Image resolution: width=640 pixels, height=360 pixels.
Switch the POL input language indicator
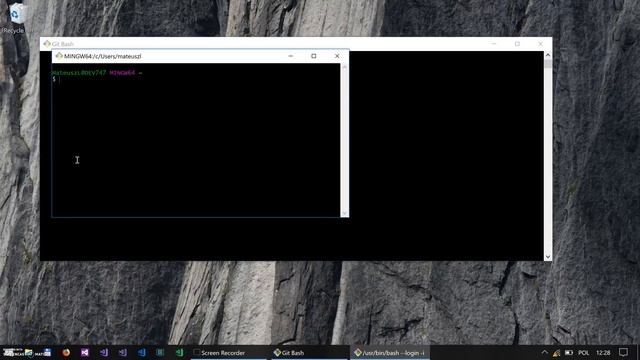pyautogui.click(x=584, y=353)
